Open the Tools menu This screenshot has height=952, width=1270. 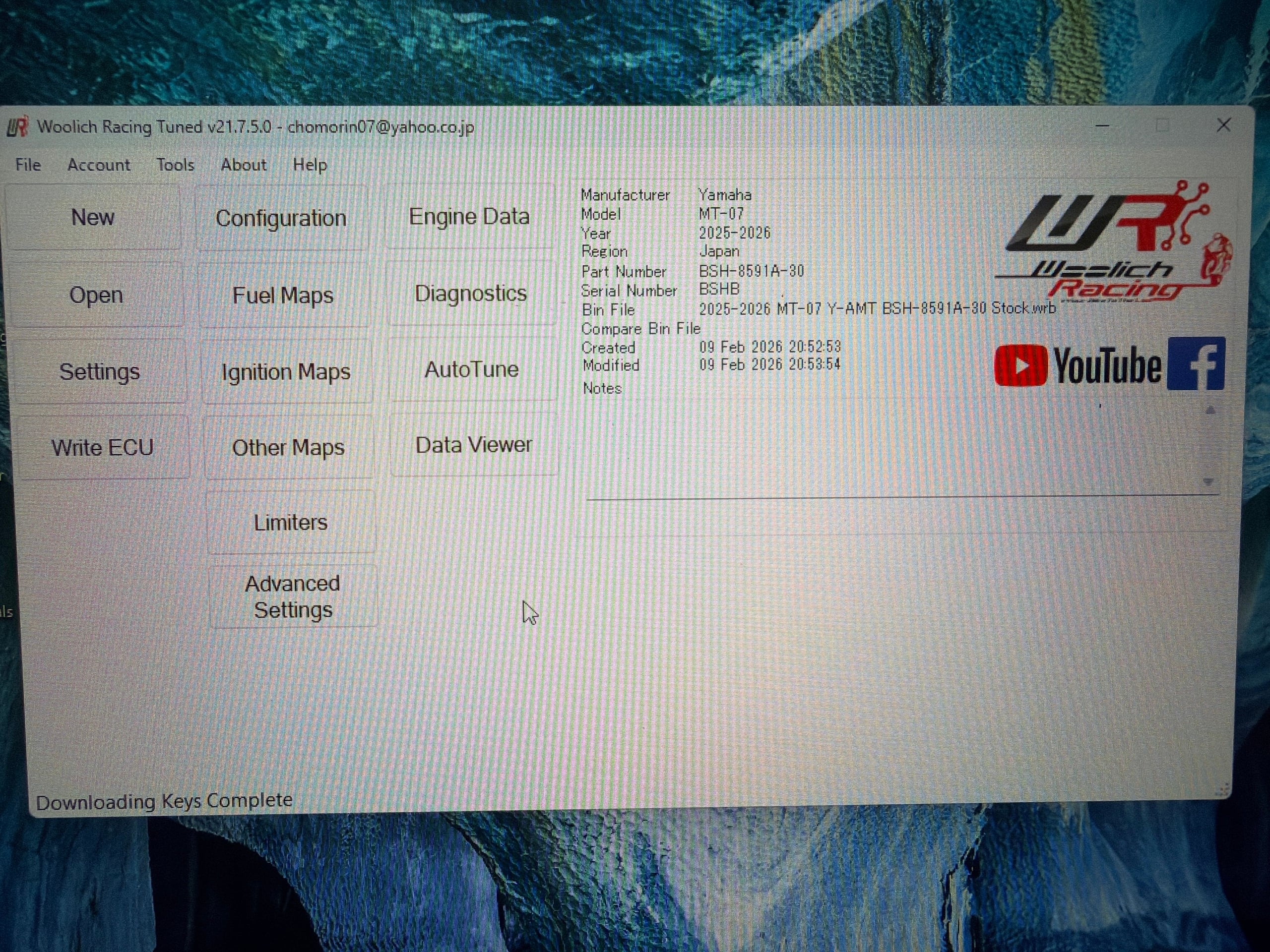point(175,165)
